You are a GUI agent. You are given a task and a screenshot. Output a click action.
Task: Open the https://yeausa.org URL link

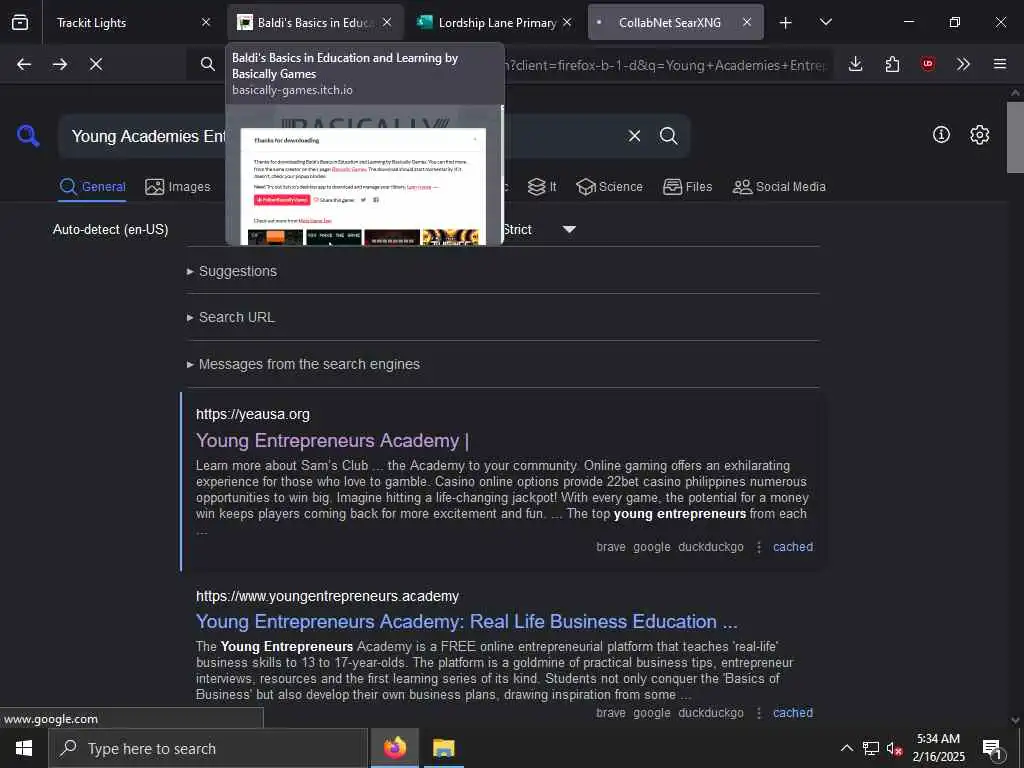[x=253, y=414]
